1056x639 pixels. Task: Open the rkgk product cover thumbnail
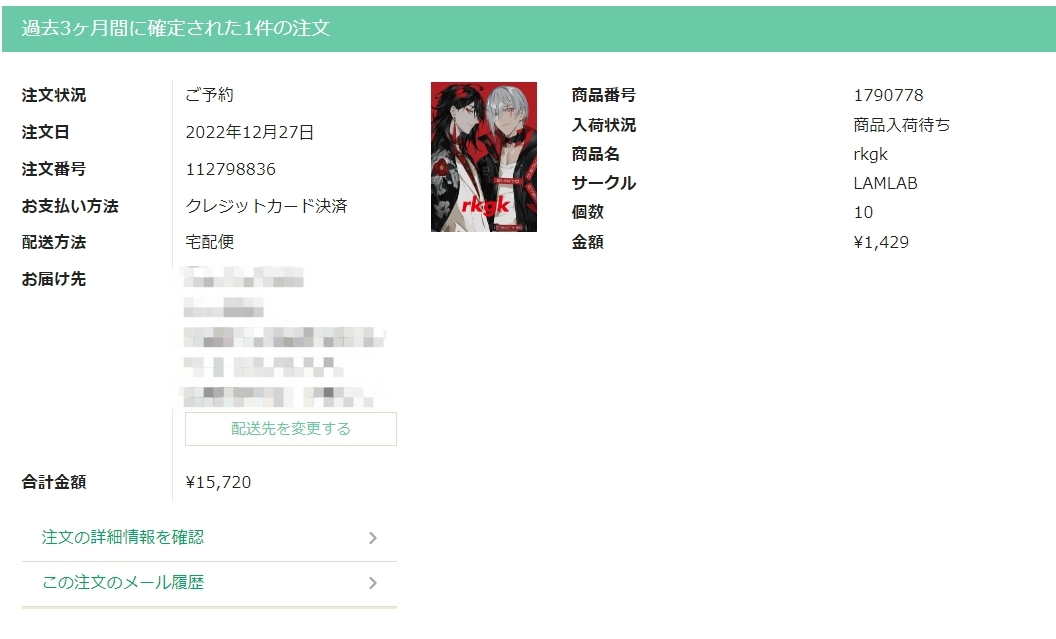pos(484,157)
